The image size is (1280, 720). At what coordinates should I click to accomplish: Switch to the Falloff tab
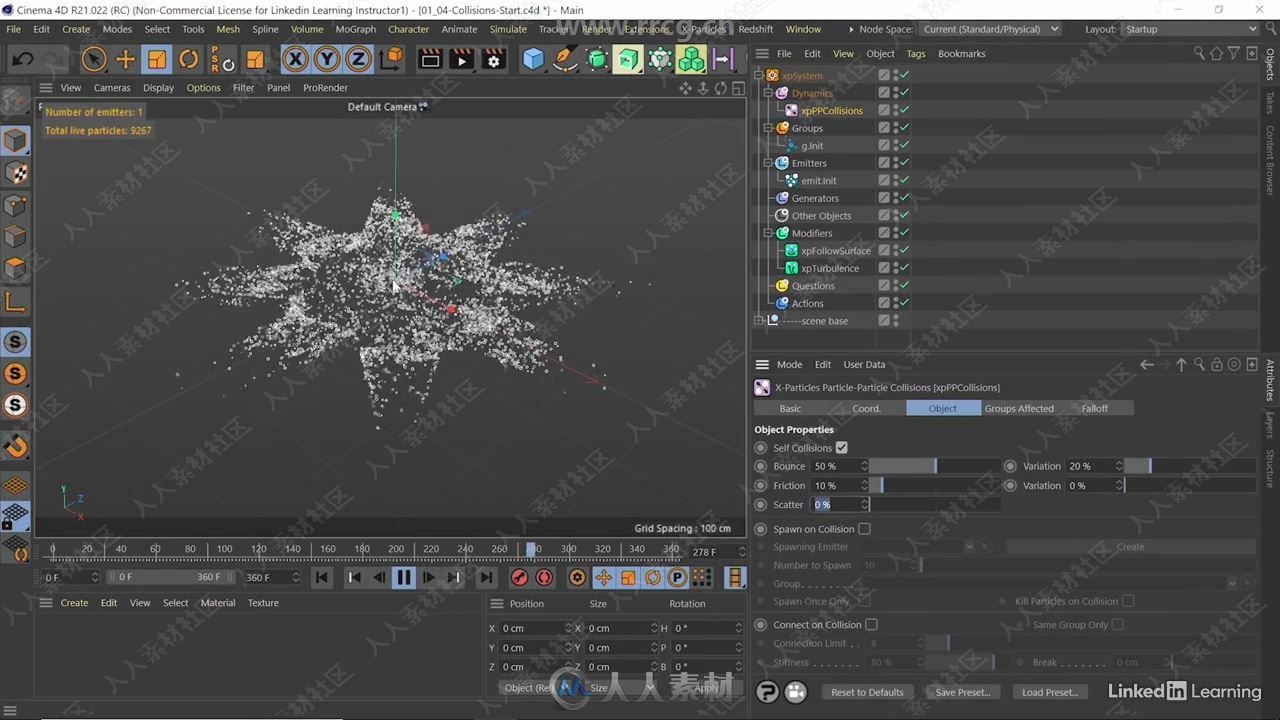1094,408
